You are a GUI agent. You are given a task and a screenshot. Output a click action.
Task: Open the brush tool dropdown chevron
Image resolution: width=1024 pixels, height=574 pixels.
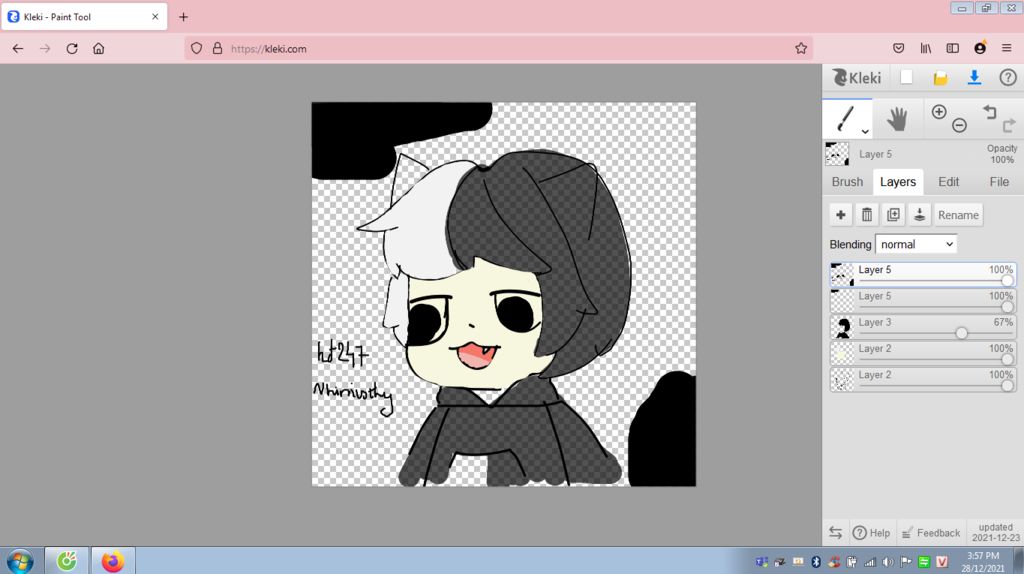coord(865,131)
